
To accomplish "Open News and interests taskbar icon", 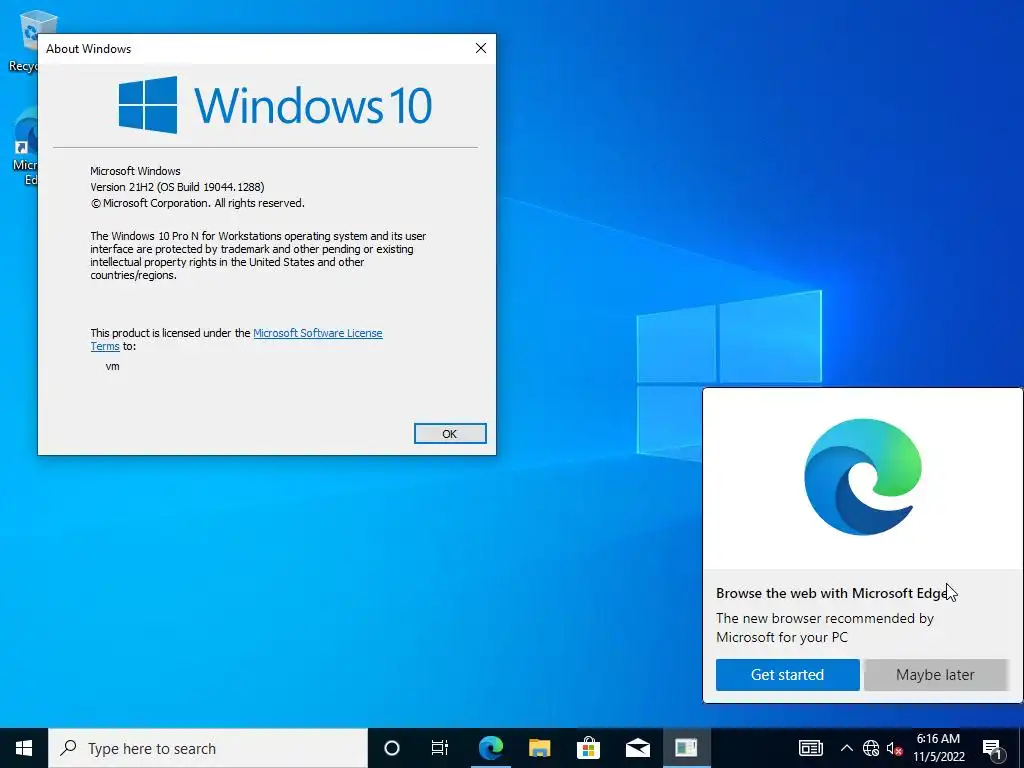I will 810,748.
